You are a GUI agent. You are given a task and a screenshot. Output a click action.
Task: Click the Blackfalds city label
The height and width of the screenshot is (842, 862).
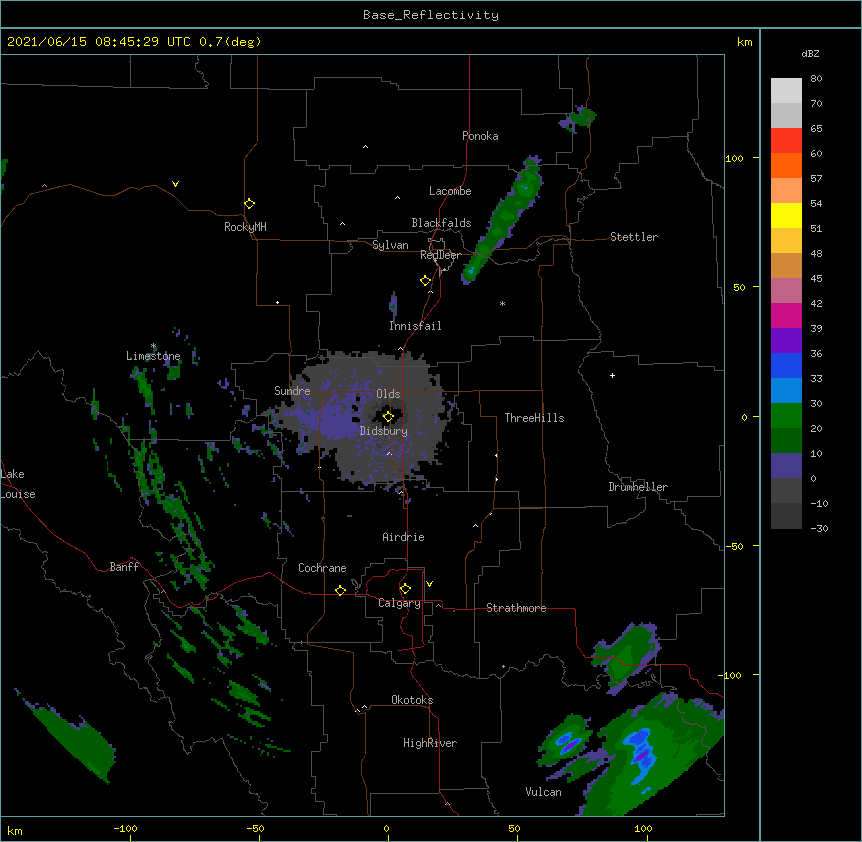[441, 223]
